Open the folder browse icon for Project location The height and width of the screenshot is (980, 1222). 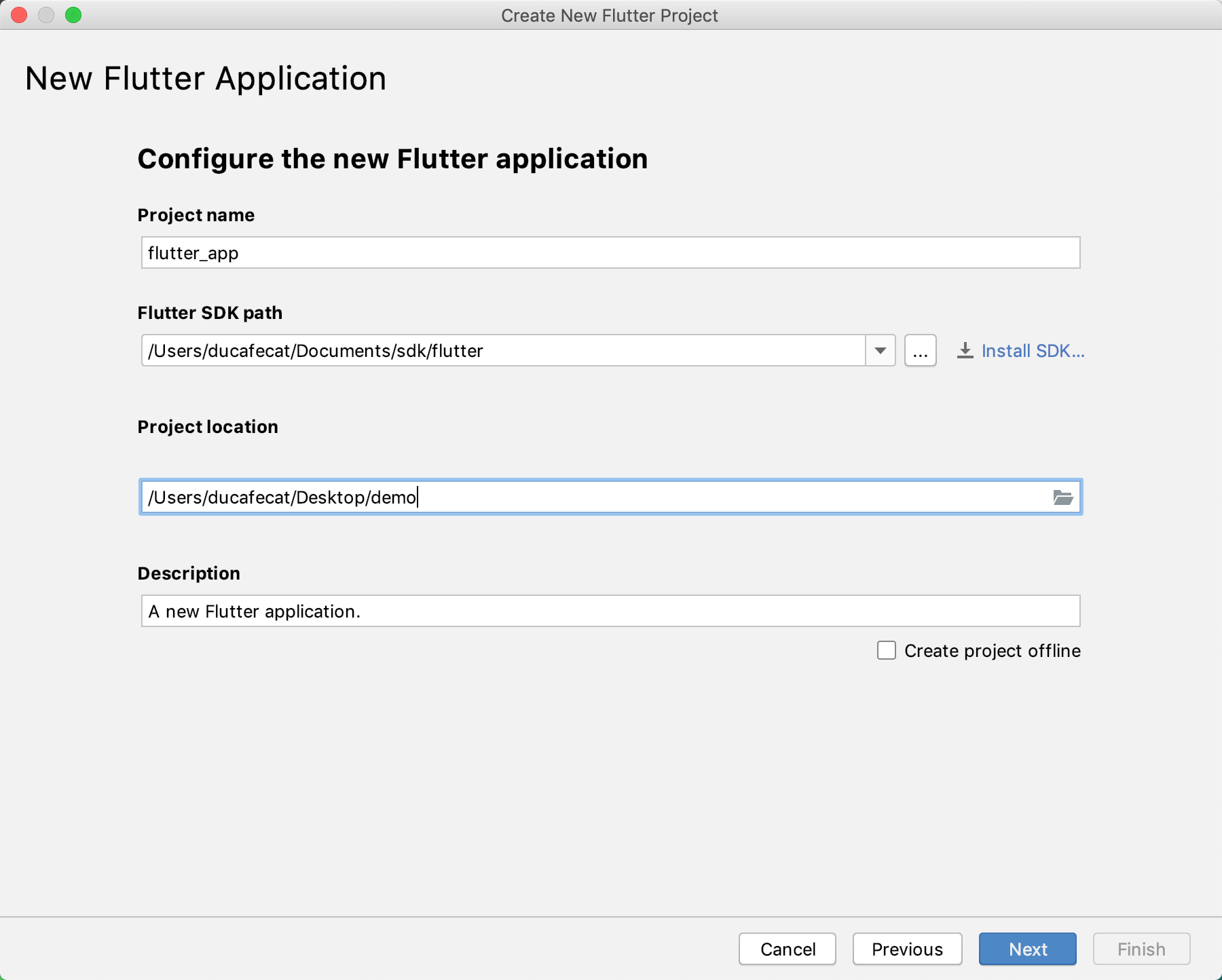(x=1062, y=497)
